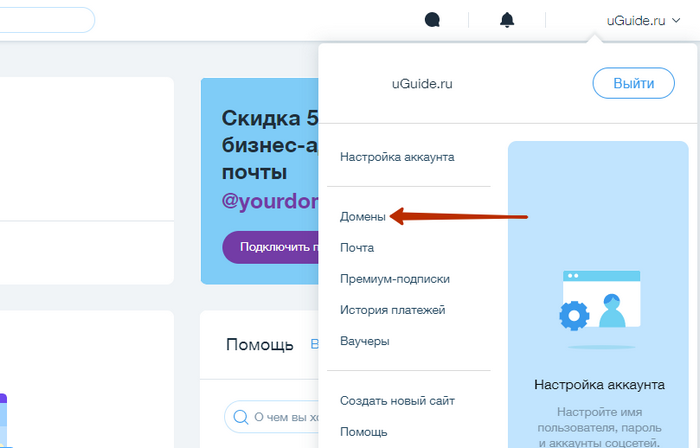Screen dimensions: 700x448
Task: Open Почта in the account menu
Action: (x=357, y=247)
